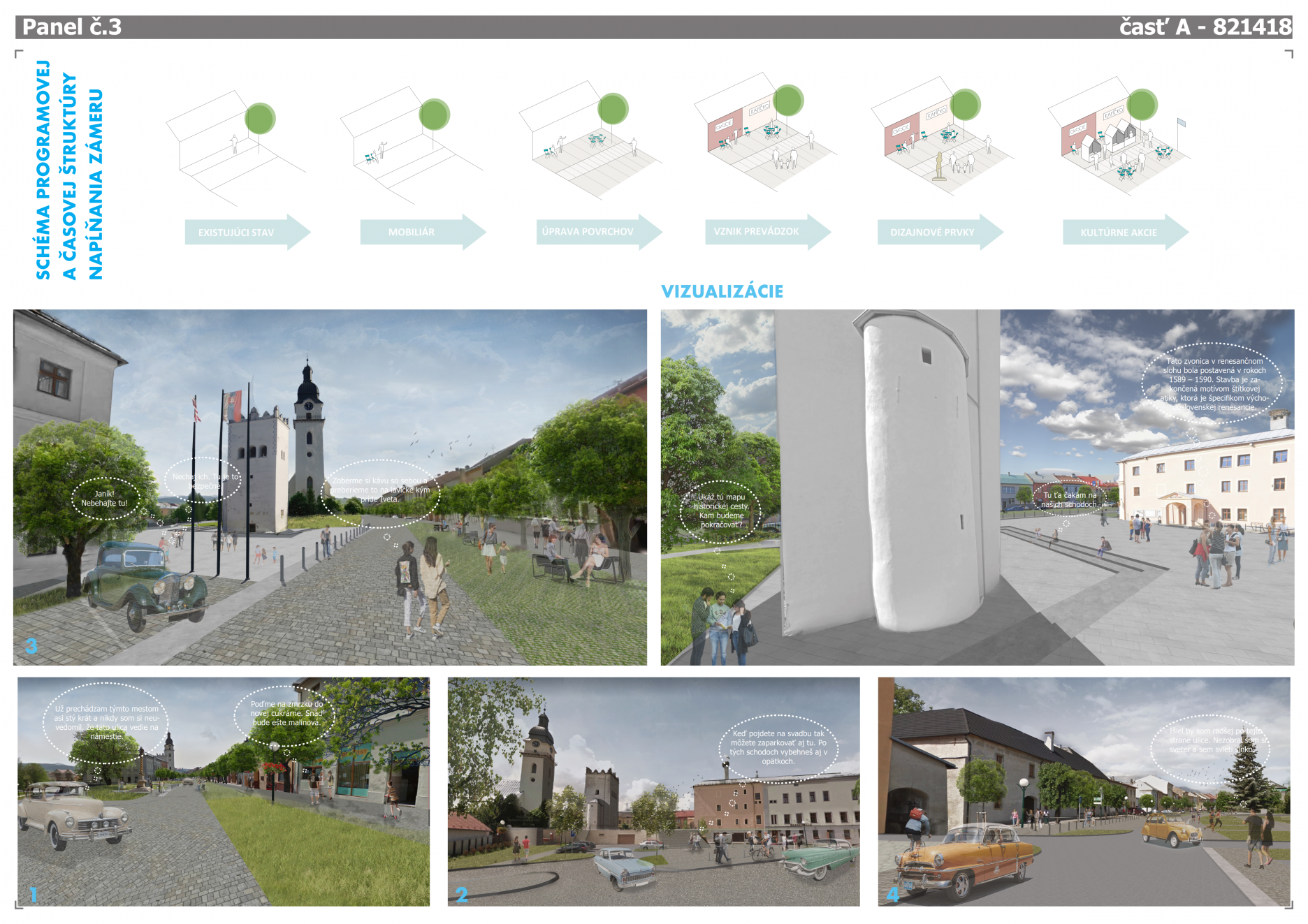
Task: Click the MOBILIÁR arrow label
Action: [412, 232]
